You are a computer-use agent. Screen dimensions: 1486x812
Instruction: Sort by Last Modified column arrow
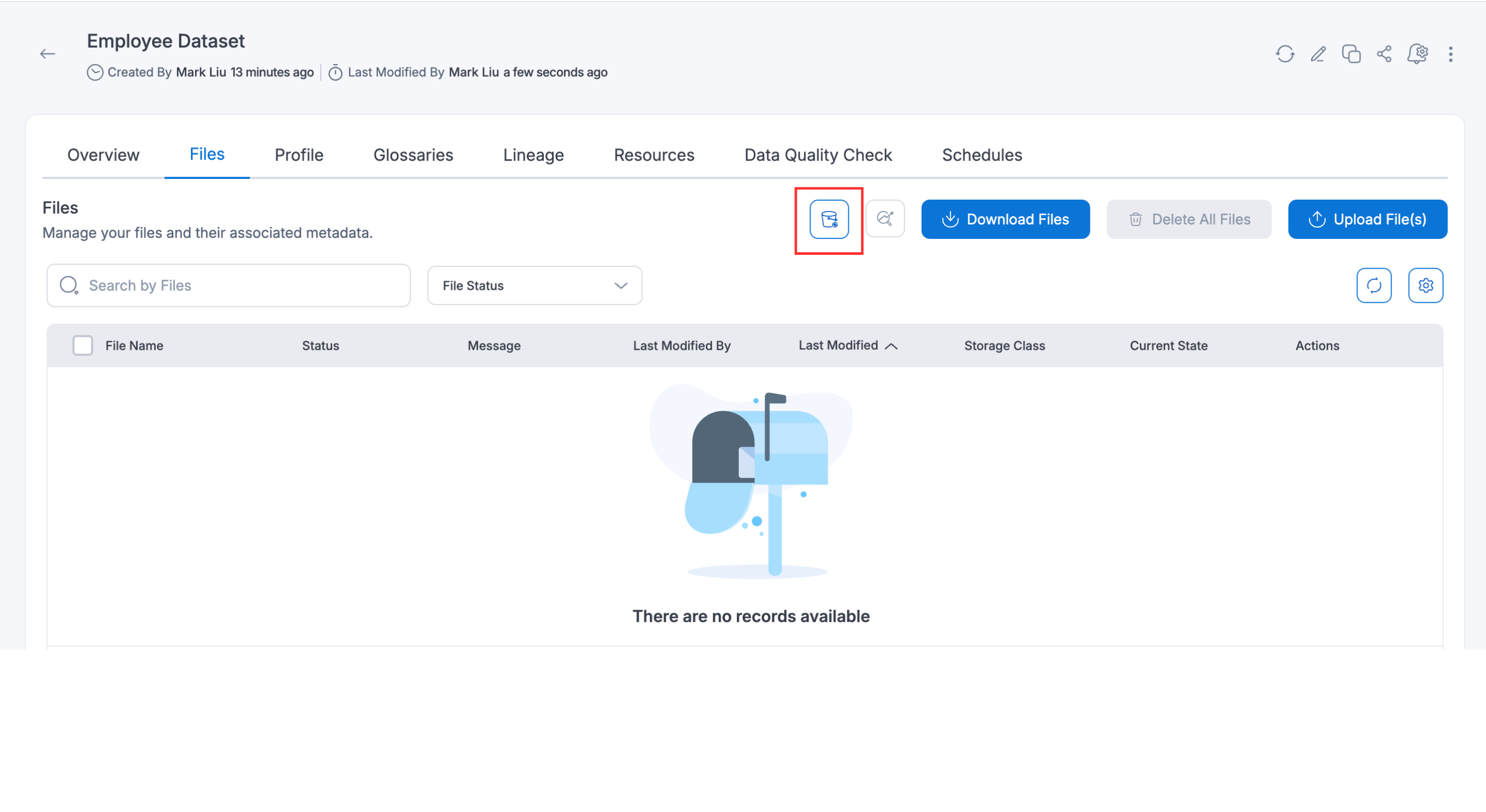891,346
